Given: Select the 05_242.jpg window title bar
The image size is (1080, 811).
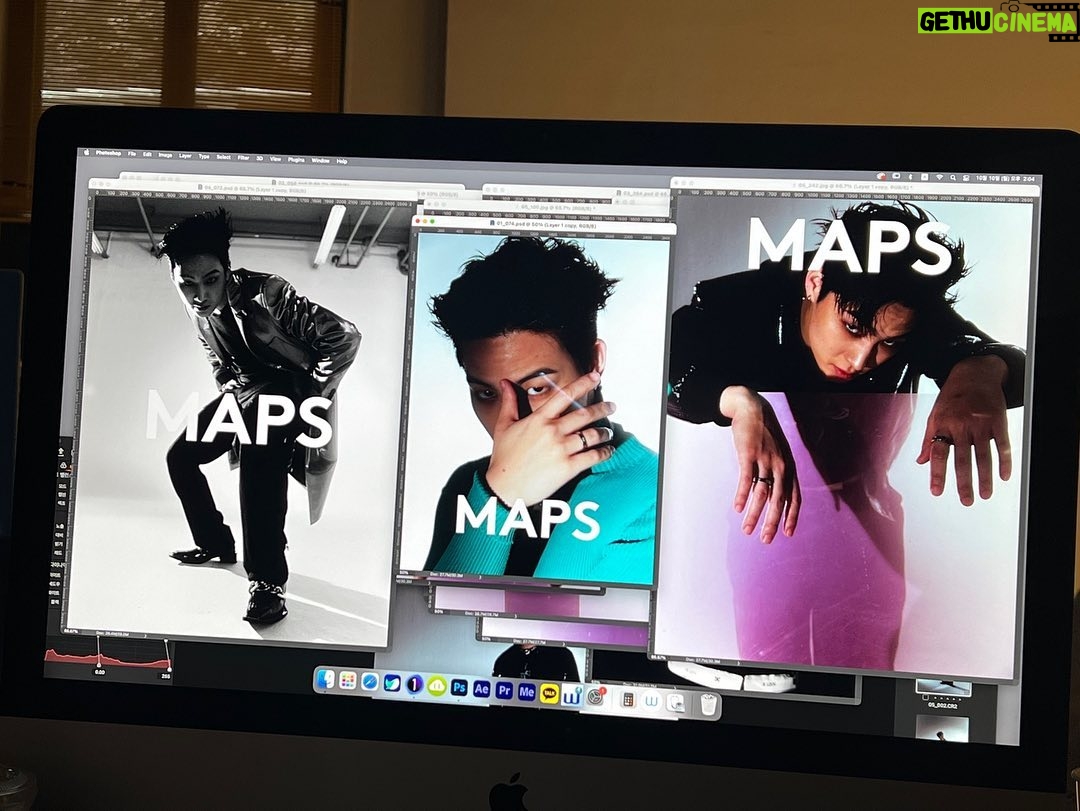Looking at the screenshot, I should tap(854, 186).
